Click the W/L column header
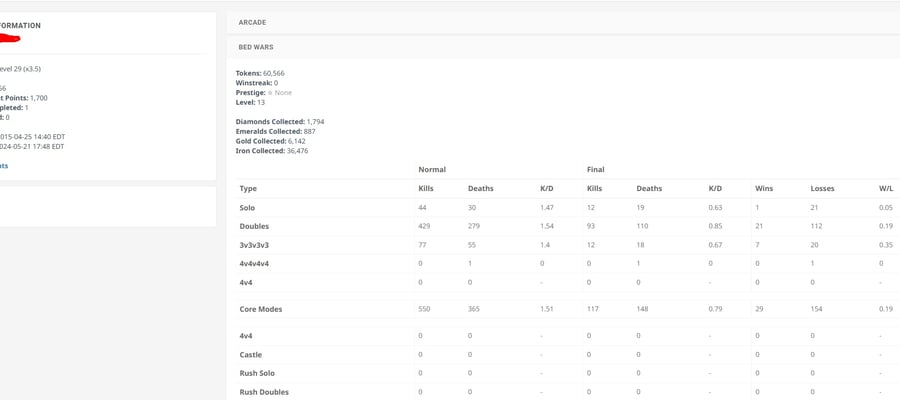The height and width of the screenshot is (400, 900). tap(885, 188)
